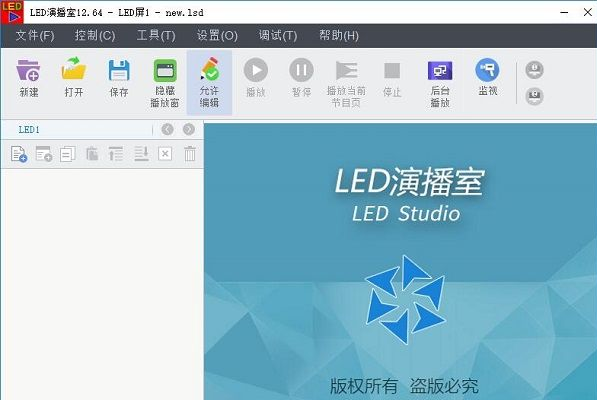Click the lower gray round icon right of 监视
The height and width of the screenshot is (400, 597).
pyautogui.click(x=535, y=96)
